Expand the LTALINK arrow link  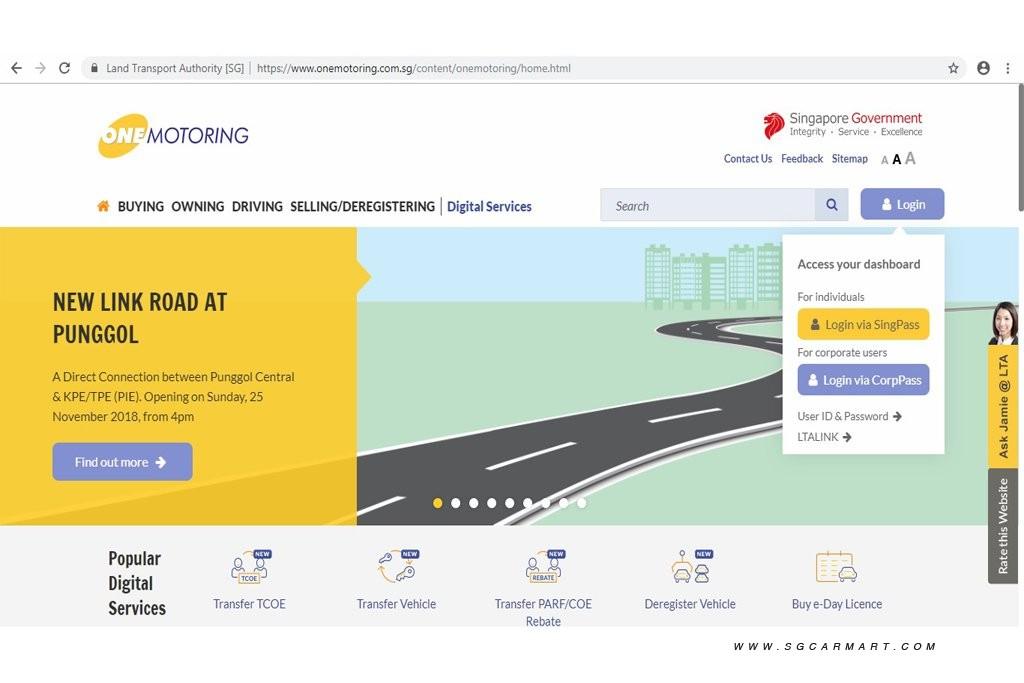[824, 437]
